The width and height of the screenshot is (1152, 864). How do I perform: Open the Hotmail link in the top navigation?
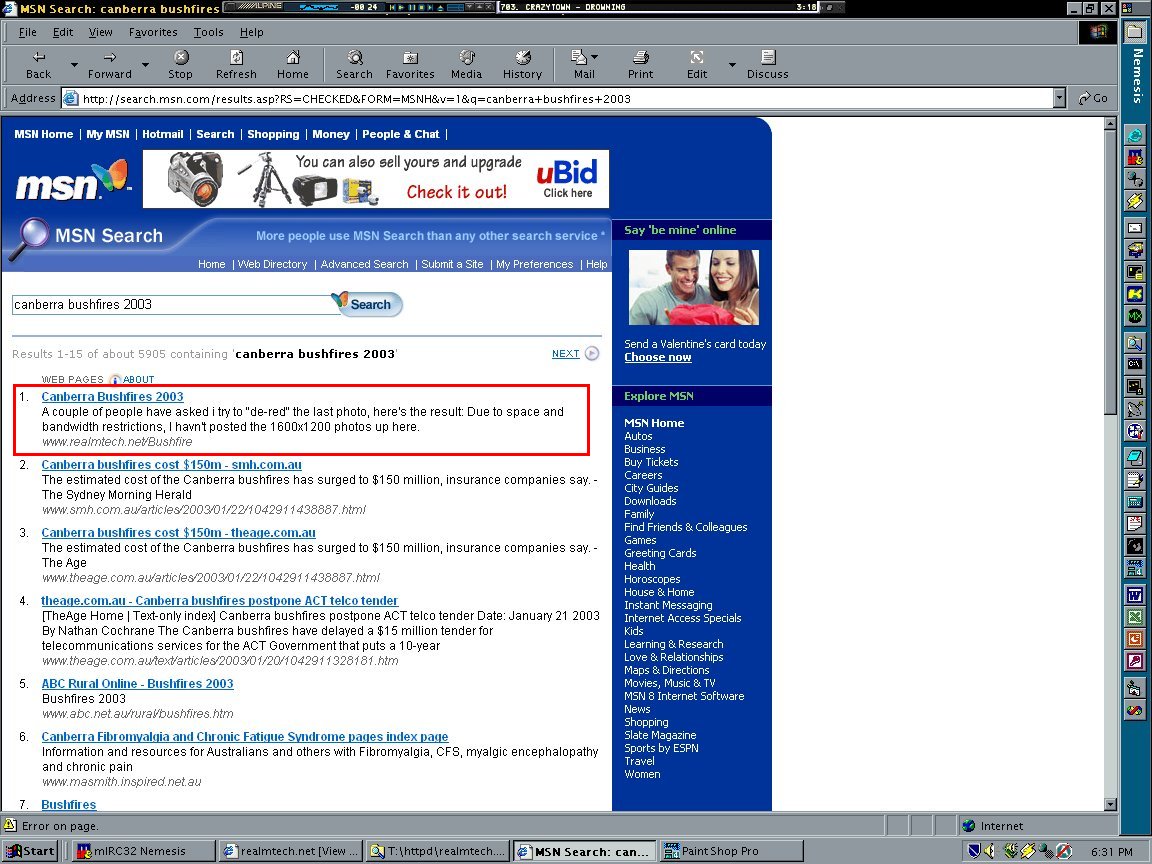click(x=162, y=134)
